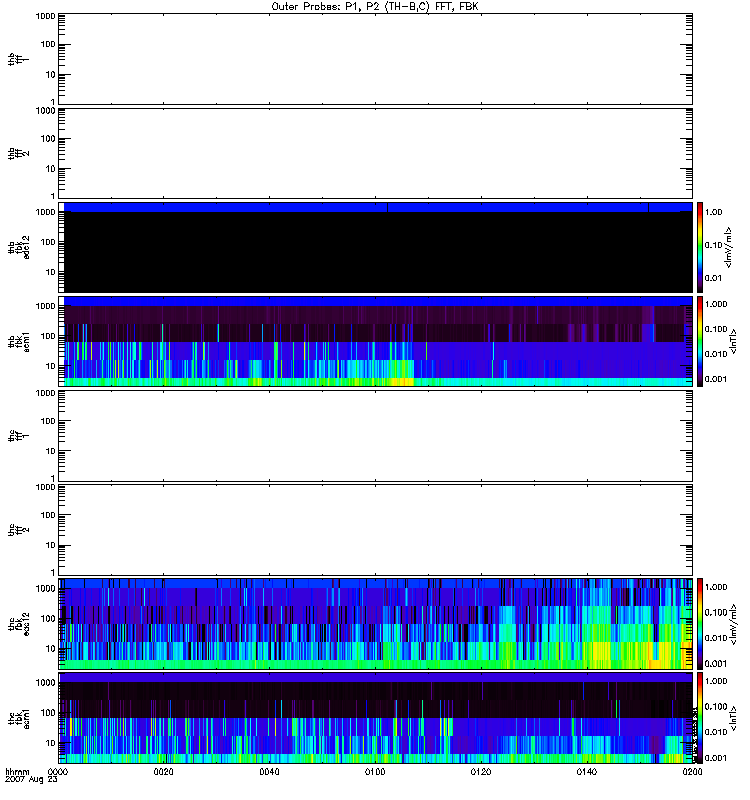Image resolution: width=750 pixels, height=800 pixels.
Task: Click the plot title "Outer Probes: P1, P2"
Action: 375,6
